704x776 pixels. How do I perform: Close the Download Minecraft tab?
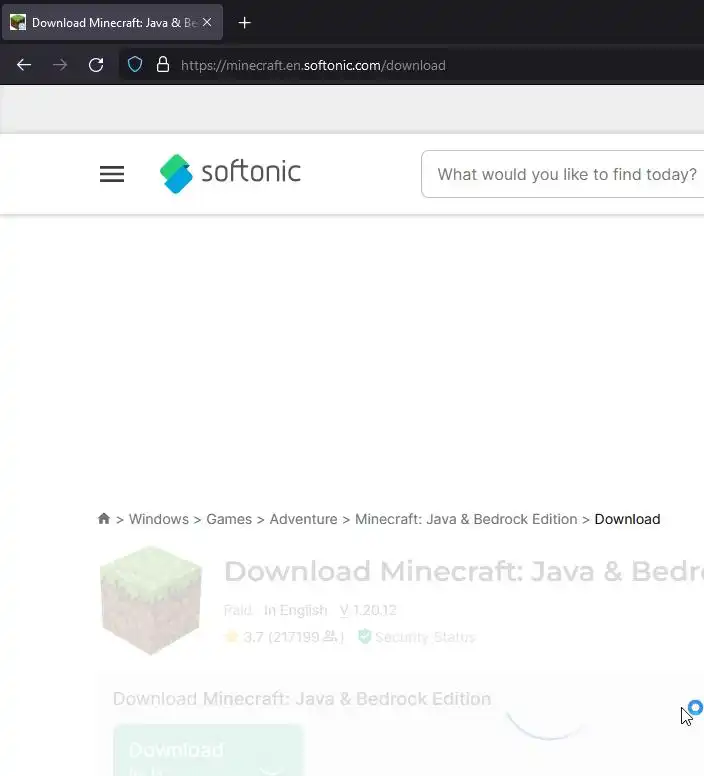207,22
